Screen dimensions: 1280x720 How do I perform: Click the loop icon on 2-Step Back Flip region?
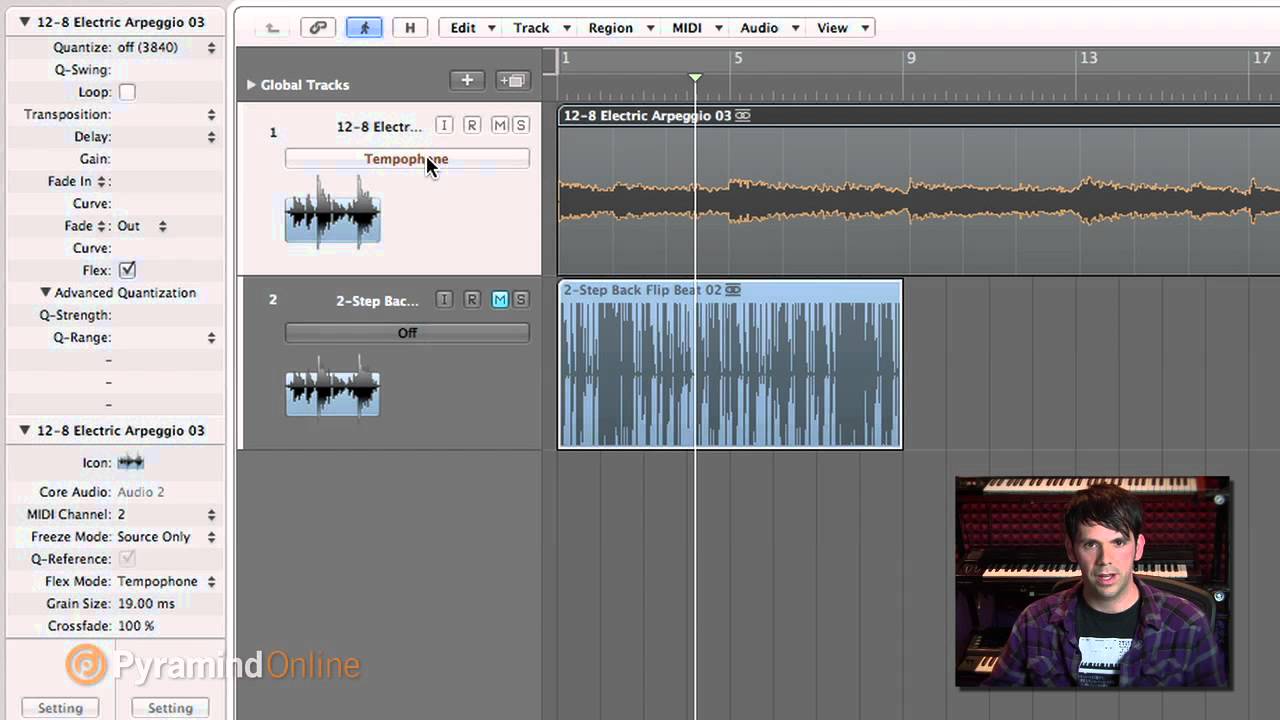click(x=733, y=290)
